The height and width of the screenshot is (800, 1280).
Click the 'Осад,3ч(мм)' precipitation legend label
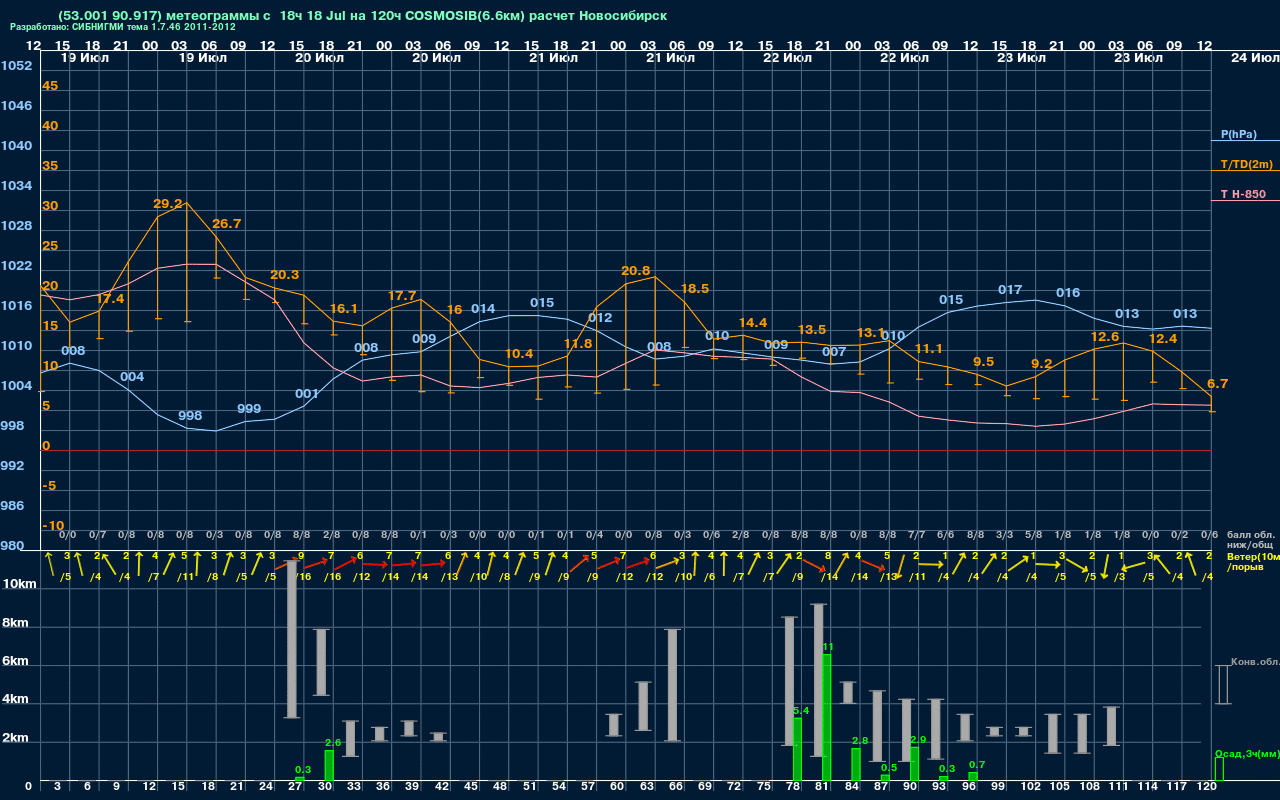(1247, 753)
